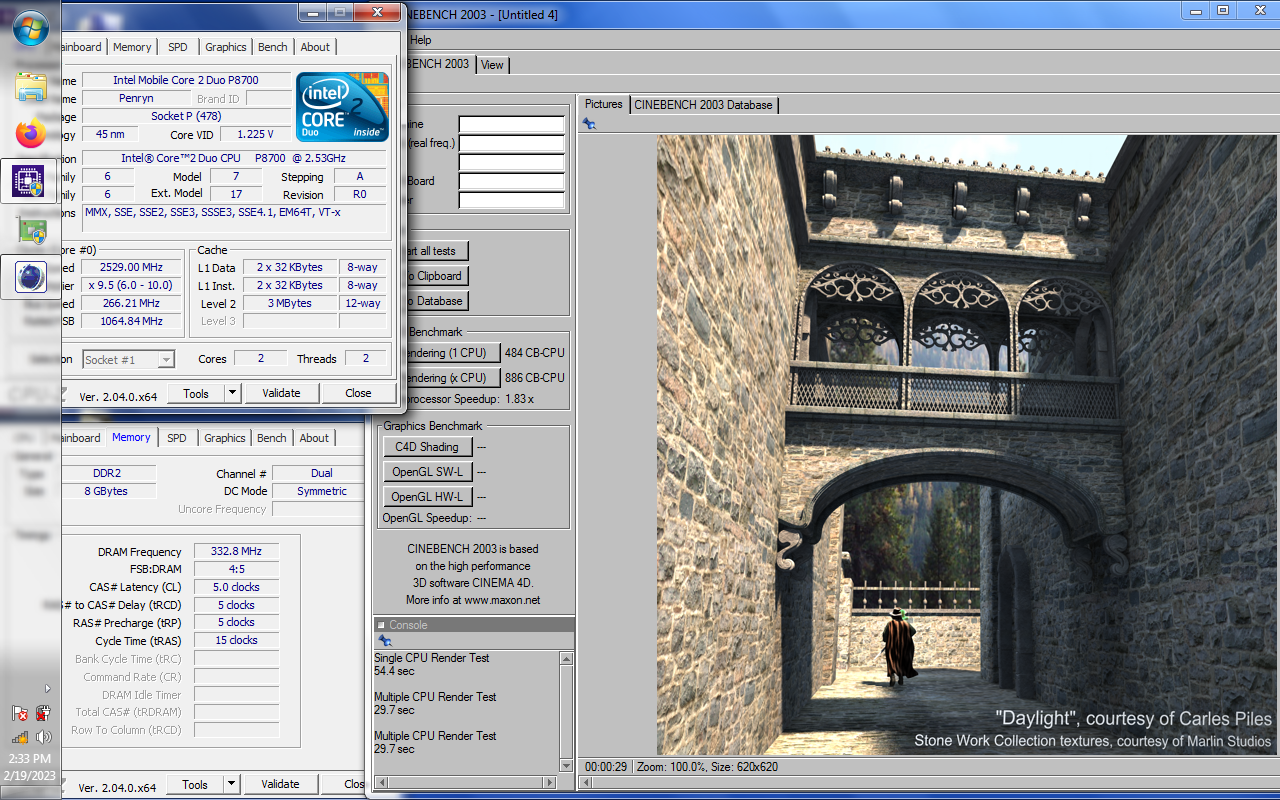1280x800 pixels.
Task: Activate the CINEBENCH globe taskbar icon
Action: click(30, 276)
